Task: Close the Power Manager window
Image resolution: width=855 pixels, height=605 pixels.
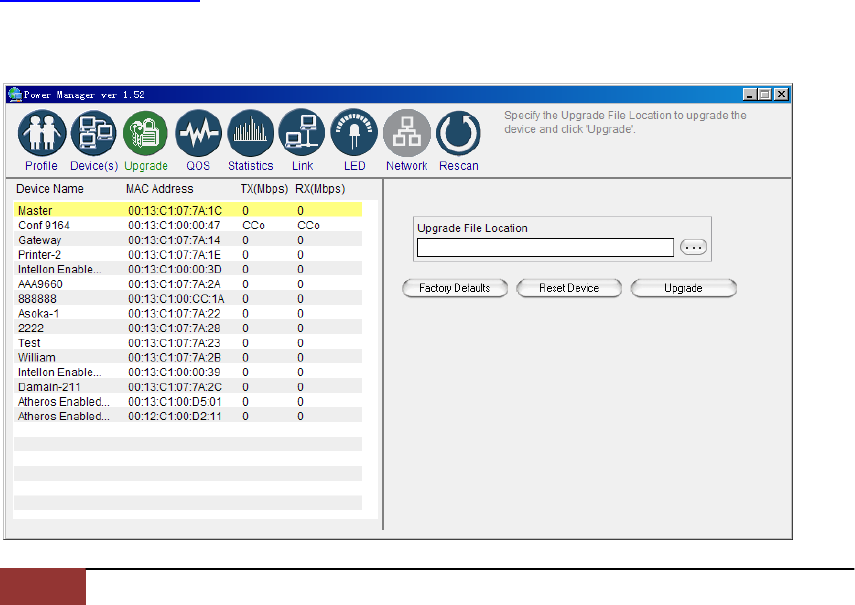Action: pyautogui.click(x=781, y=94)
